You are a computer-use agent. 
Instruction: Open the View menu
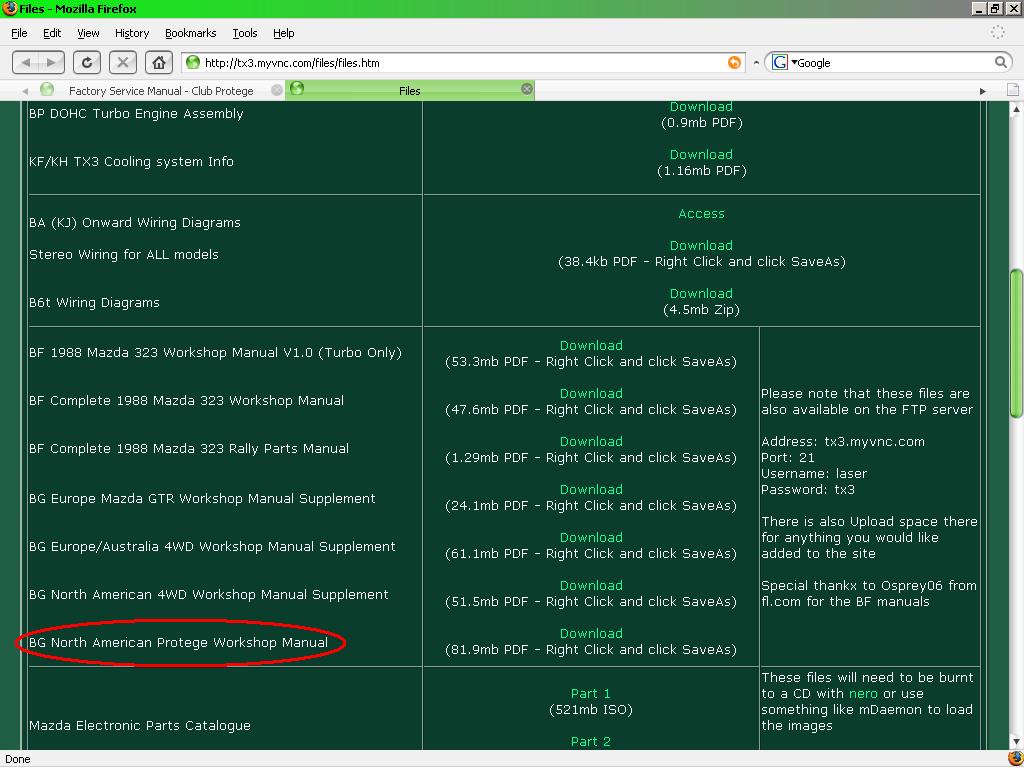(x=88, y=33)
